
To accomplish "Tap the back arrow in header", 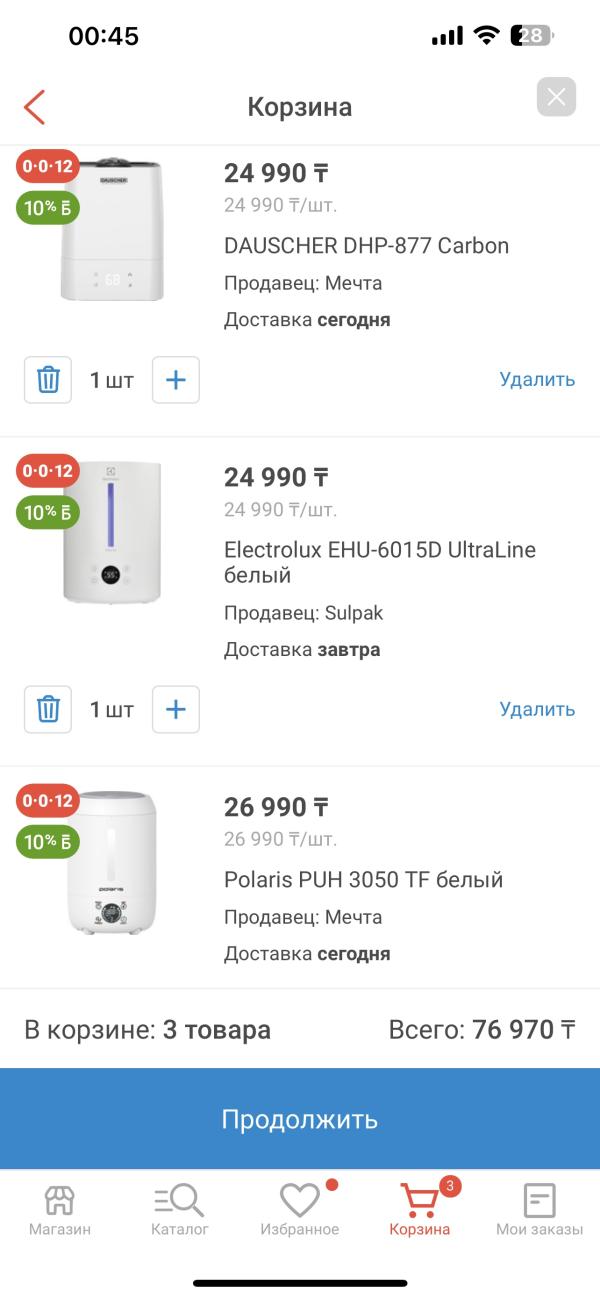I will [x=35, y=107].
